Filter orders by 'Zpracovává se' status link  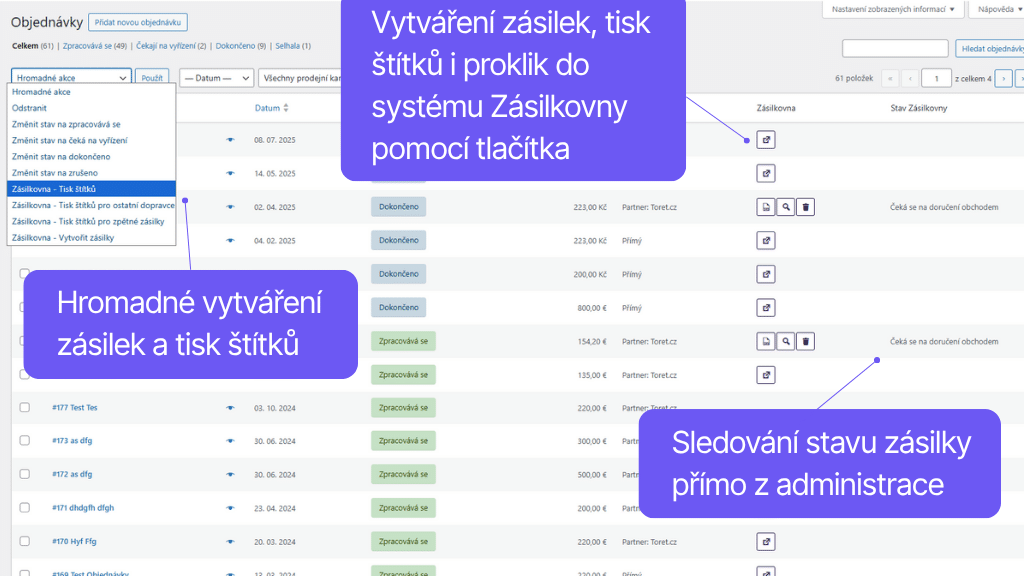click(x=94, y=46)
